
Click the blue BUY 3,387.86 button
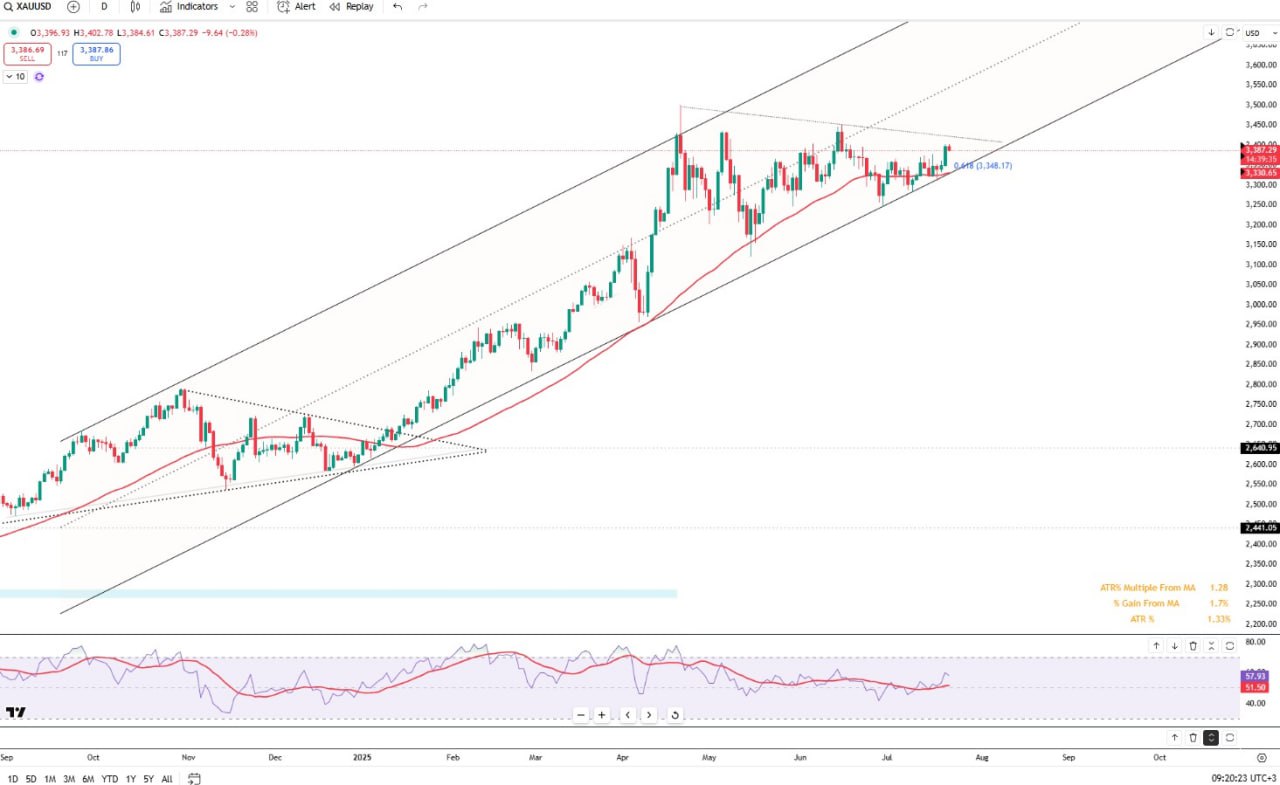click(x=96, y=54)
